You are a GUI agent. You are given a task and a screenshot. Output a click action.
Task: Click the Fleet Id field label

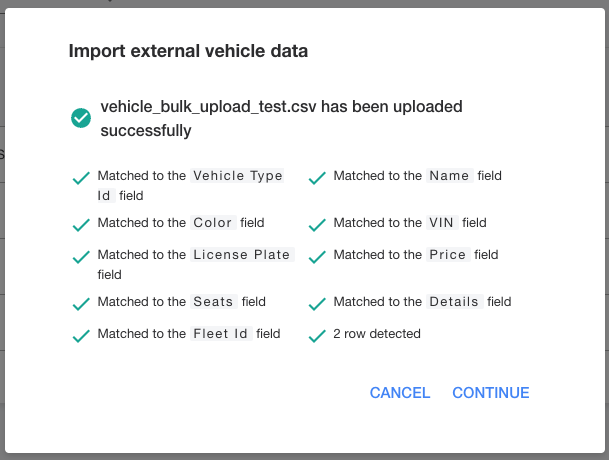(221, 333)
